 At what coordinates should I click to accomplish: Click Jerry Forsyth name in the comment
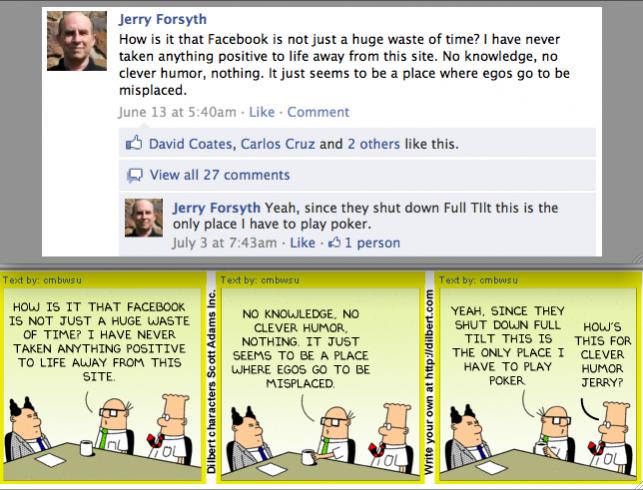point(216,207)
